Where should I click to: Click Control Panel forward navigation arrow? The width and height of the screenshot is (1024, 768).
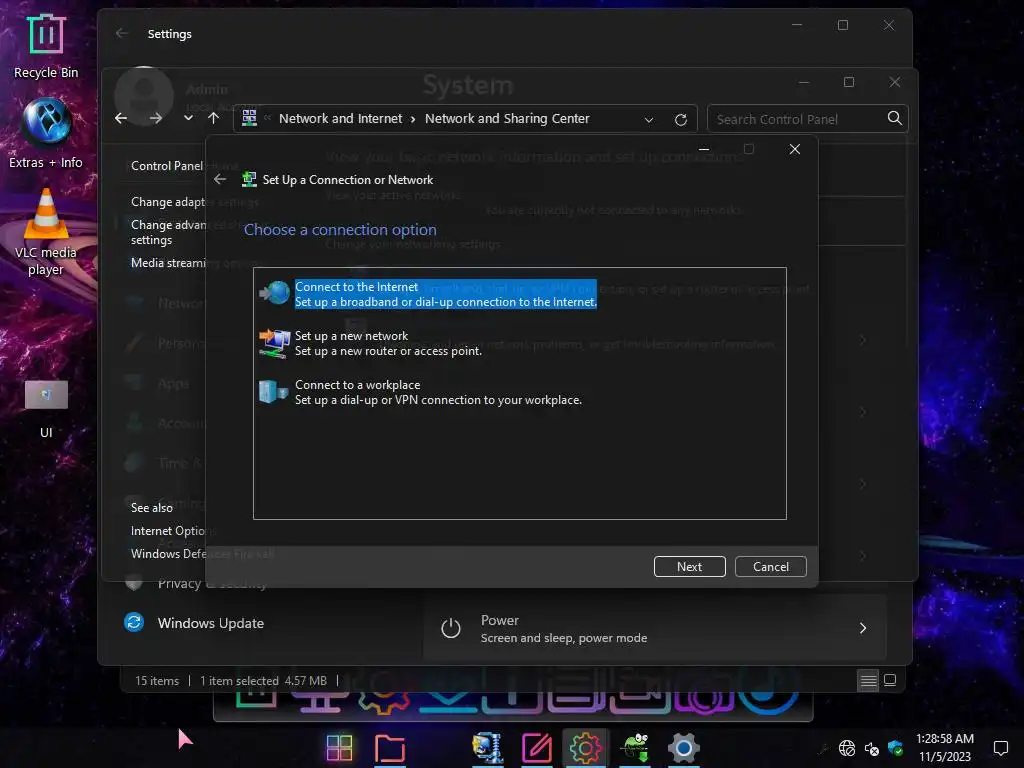(155, 118)
